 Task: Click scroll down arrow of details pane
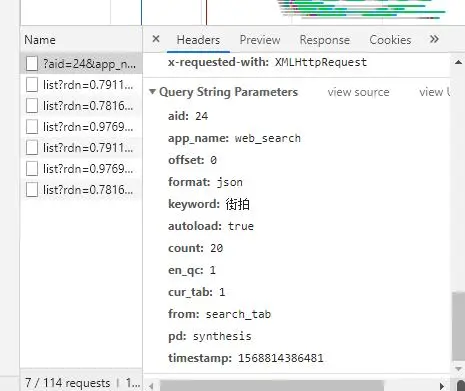point(458,369)
